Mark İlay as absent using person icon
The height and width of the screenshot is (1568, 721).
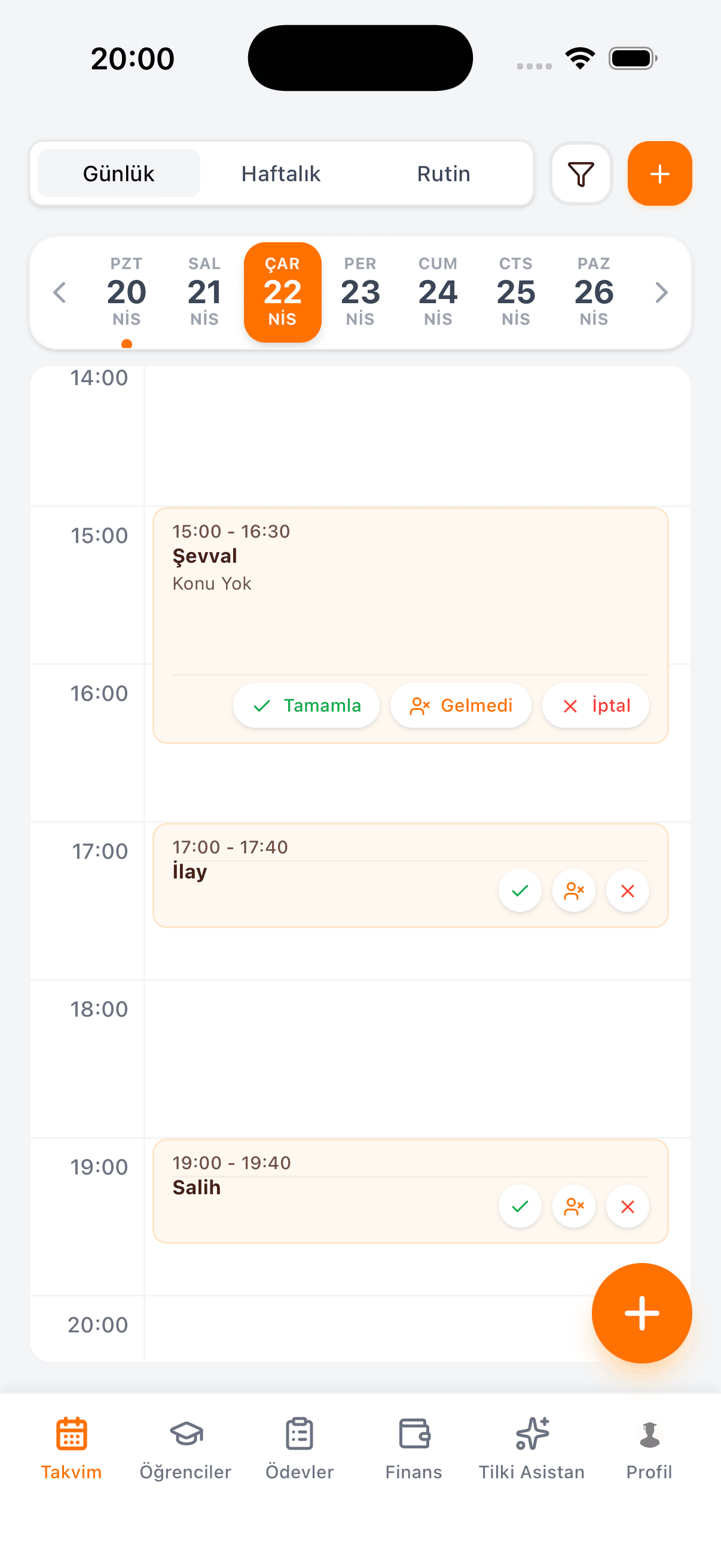(574, 890)
